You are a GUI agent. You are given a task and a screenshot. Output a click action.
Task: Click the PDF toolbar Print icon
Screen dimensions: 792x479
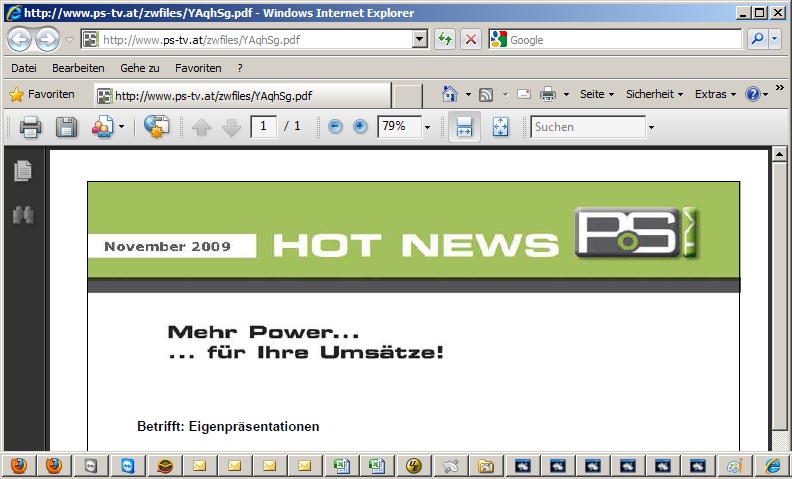point(30,127)
